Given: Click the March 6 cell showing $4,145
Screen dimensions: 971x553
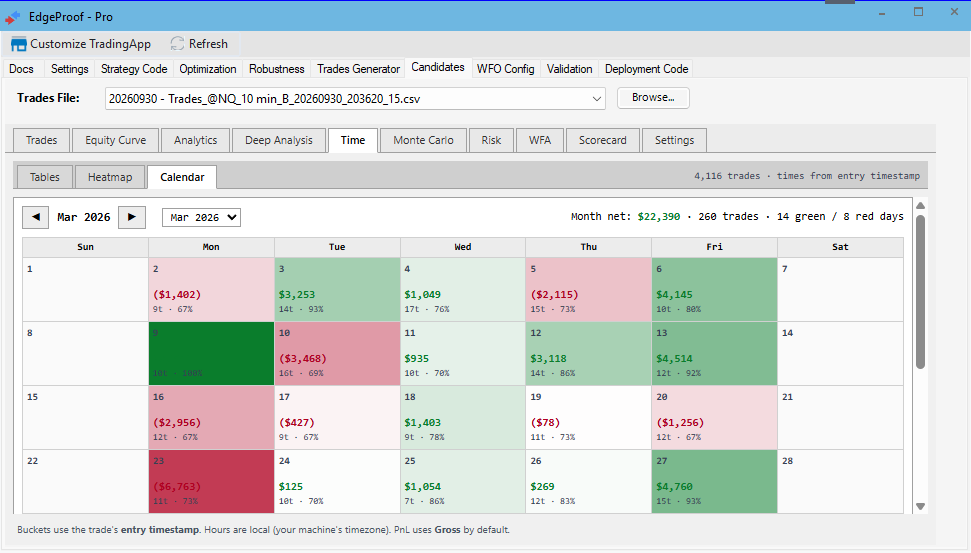Looking at the screenshot, I should point(715,289).
